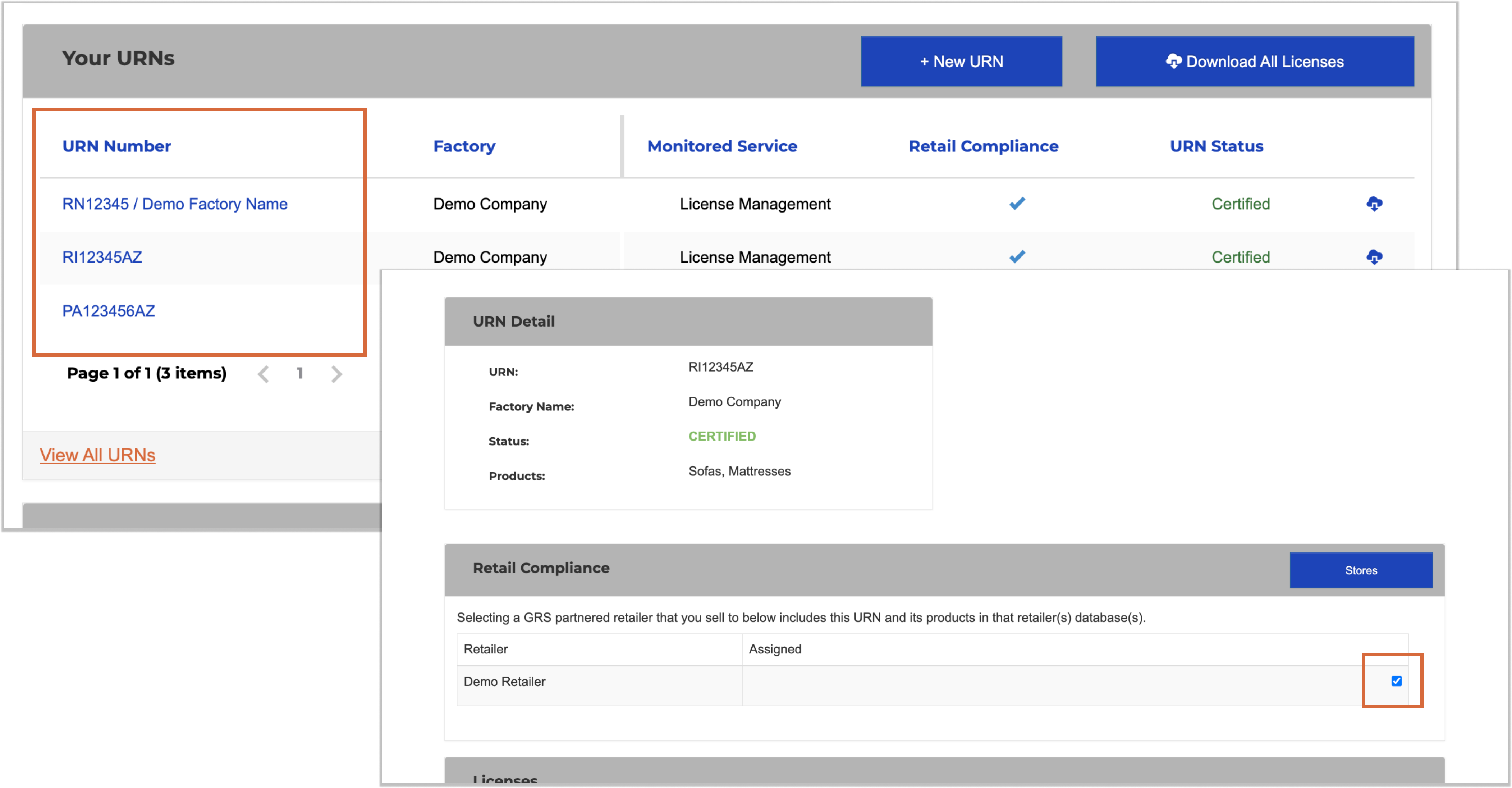Download license for RN12345 row

[1374, 204]
